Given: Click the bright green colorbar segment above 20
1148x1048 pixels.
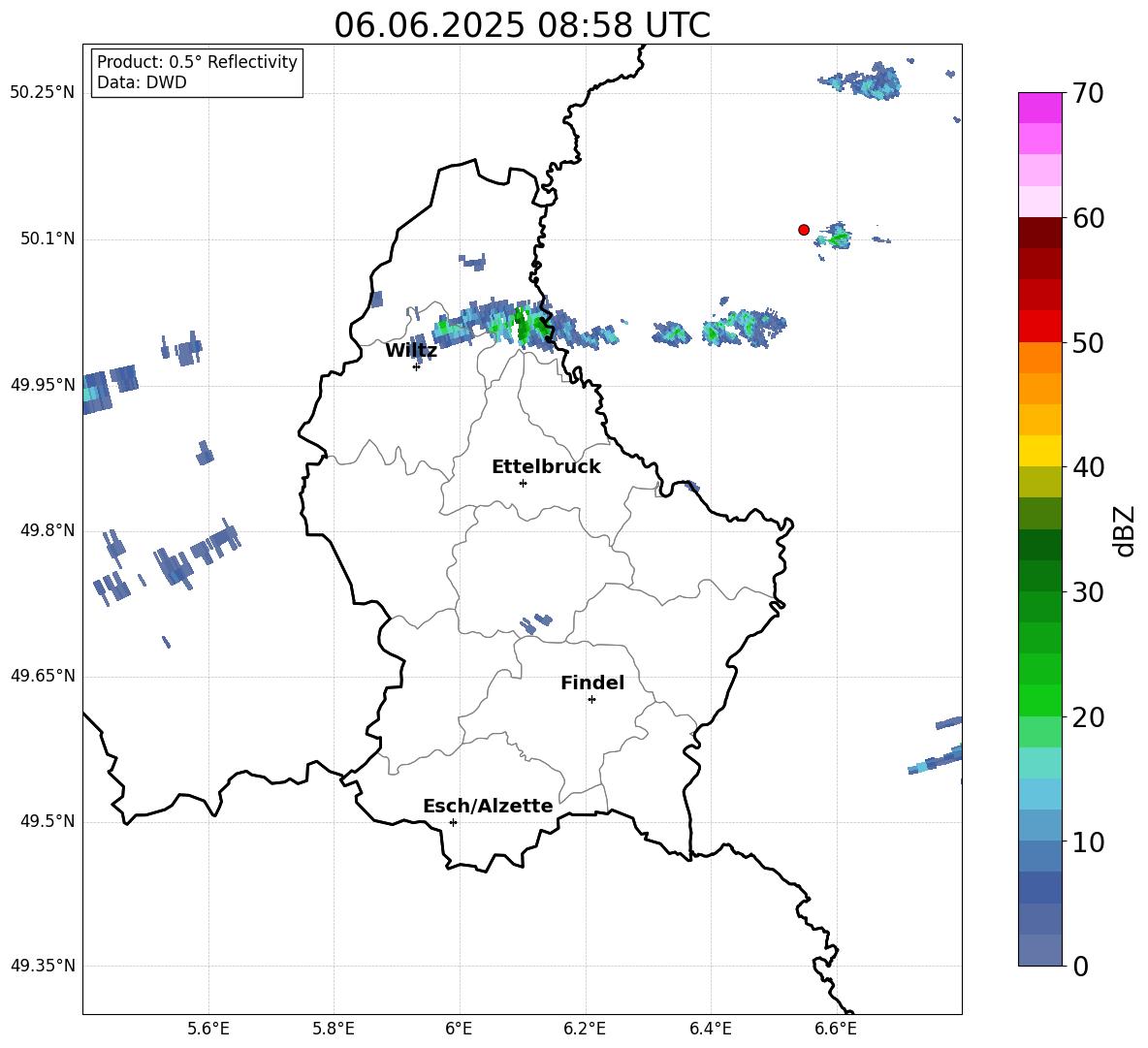Looking at the screenshot, I should pos(1039,700).
